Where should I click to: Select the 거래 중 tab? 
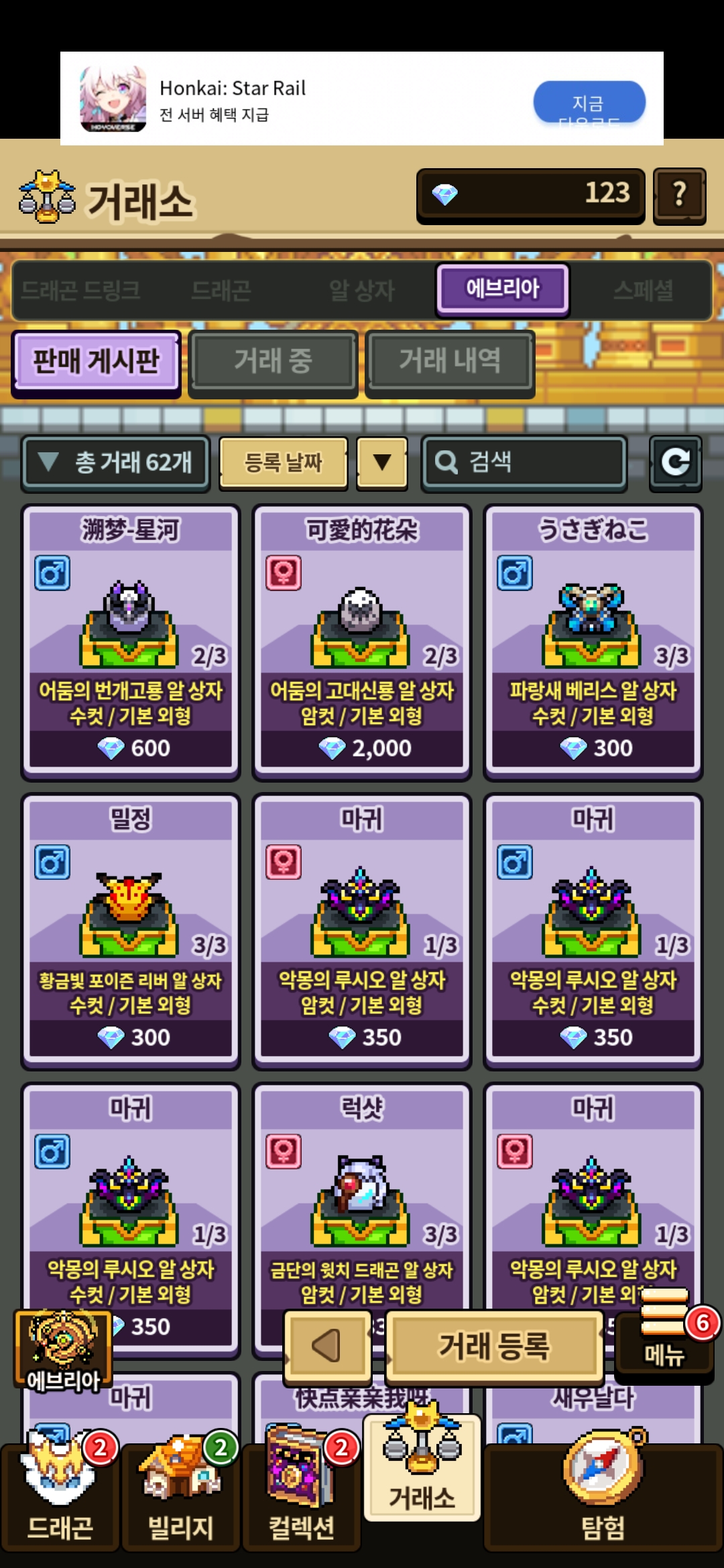273,361
